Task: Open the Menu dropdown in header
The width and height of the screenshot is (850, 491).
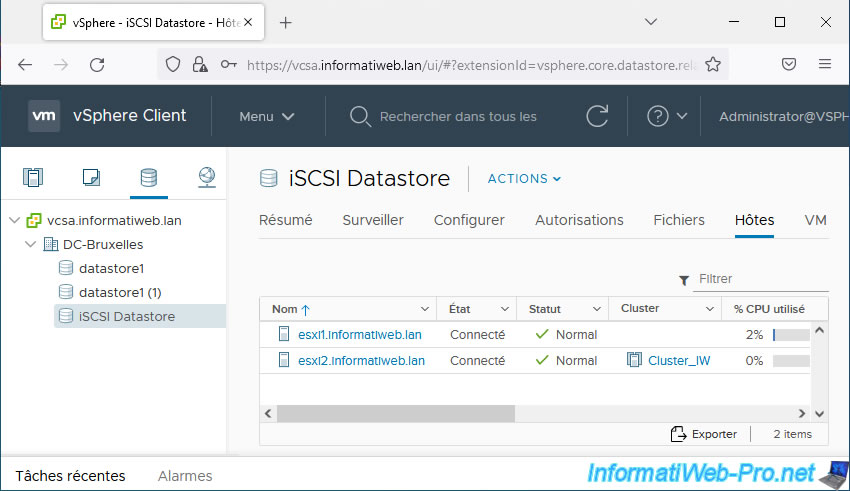Action: point(267,117)
